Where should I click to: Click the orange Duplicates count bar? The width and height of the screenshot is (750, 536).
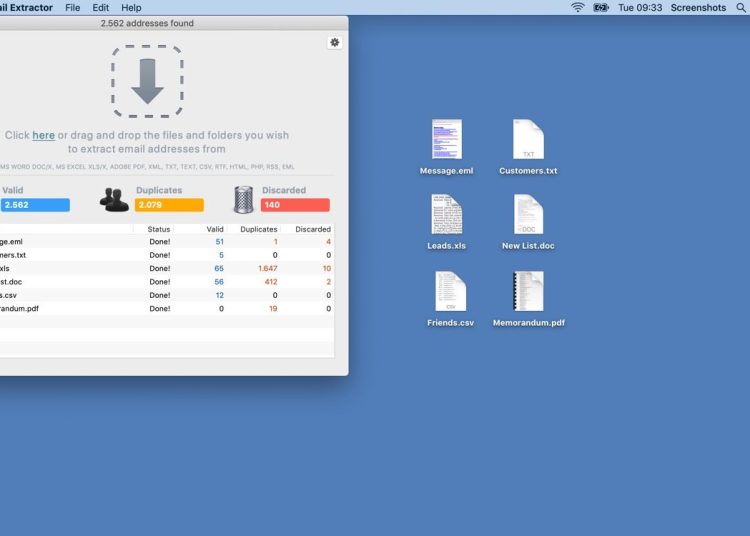coord(169,205)
